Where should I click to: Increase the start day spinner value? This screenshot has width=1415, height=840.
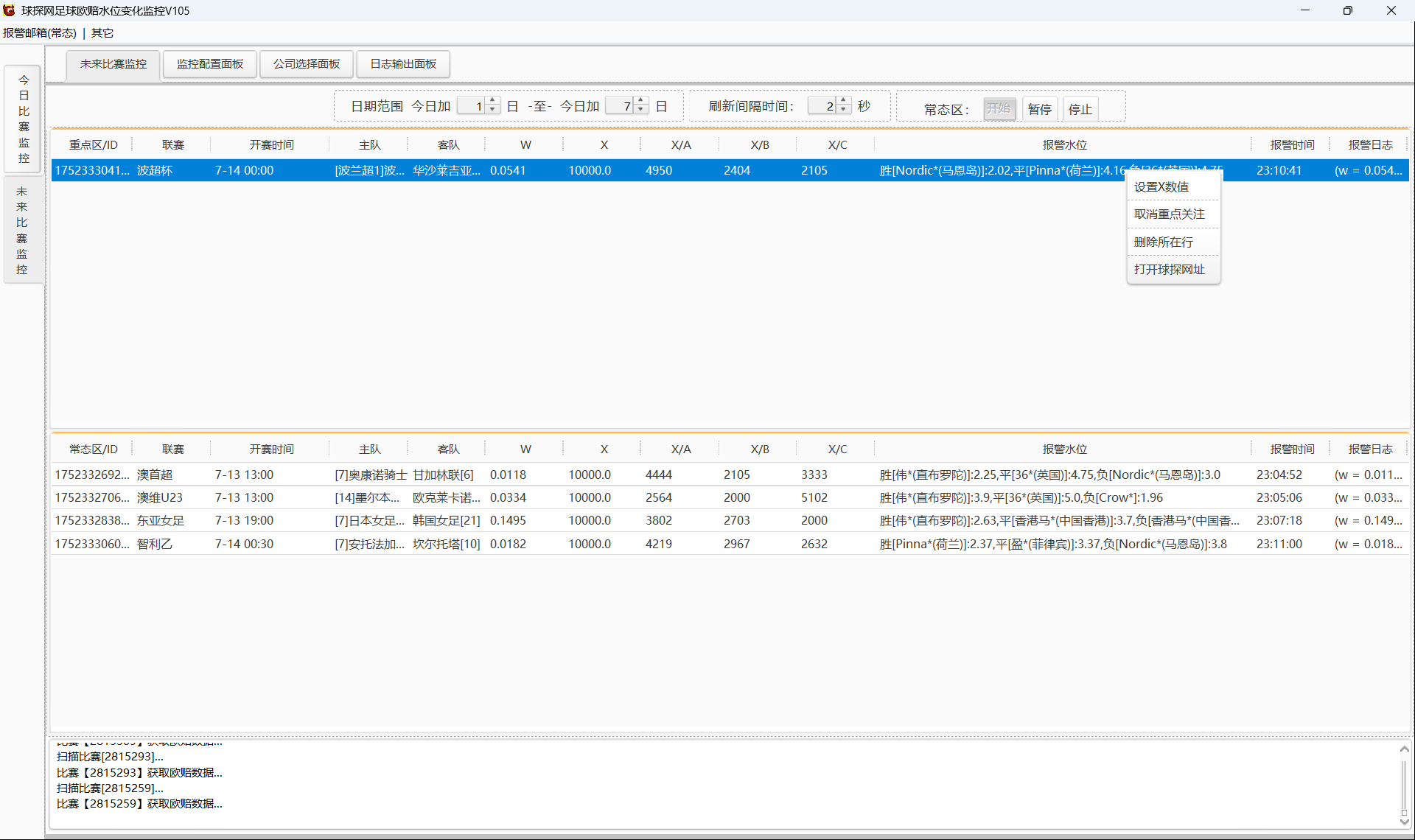point(493,101)
